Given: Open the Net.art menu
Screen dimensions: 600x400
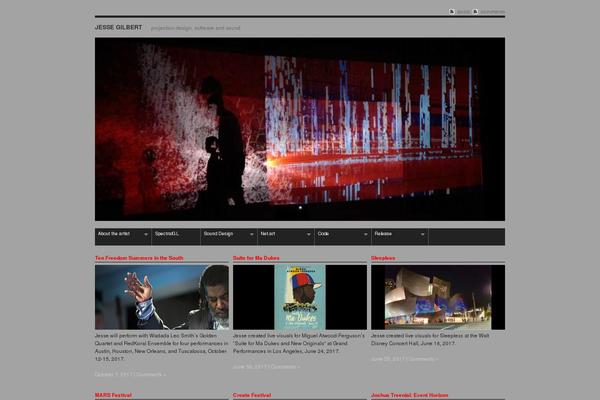Looking at the screenshot, I should [x=286, y=237].
